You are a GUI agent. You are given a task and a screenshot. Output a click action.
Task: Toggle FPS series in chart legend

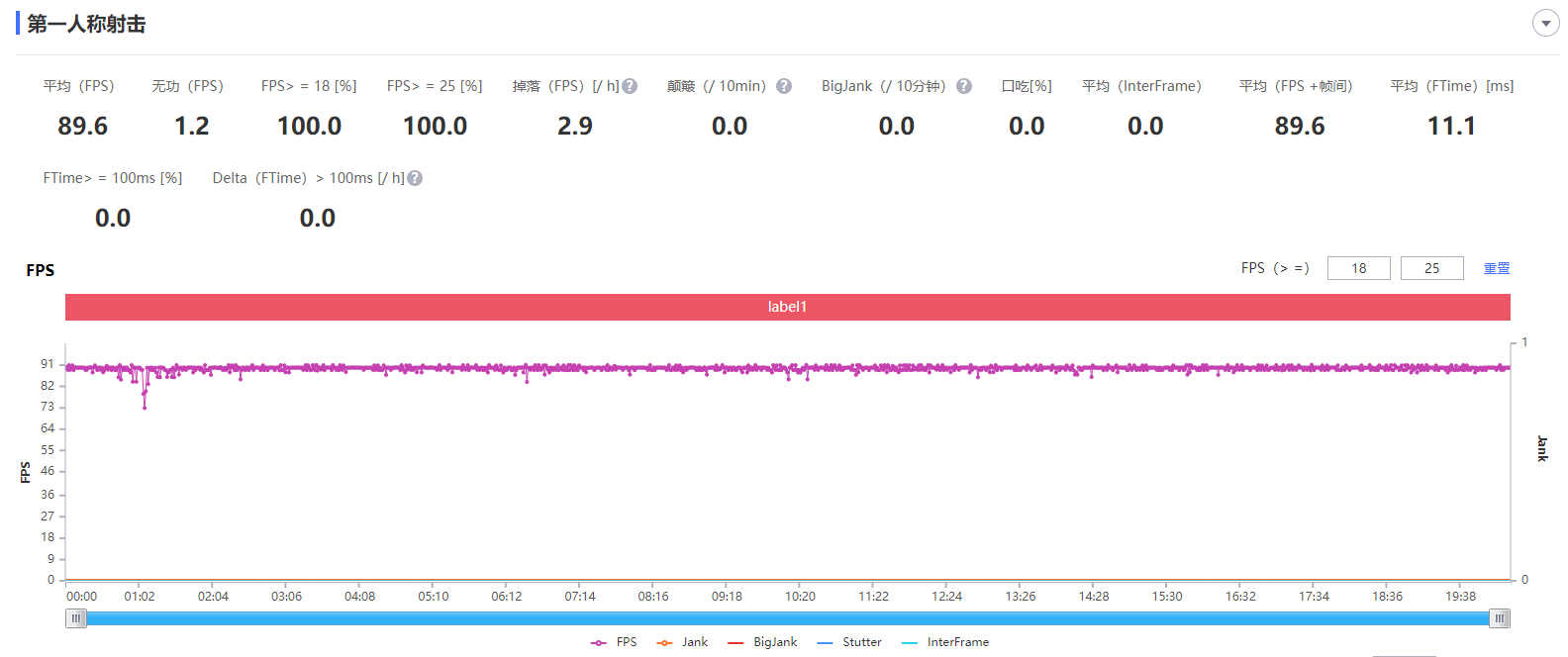click(614, 642)
